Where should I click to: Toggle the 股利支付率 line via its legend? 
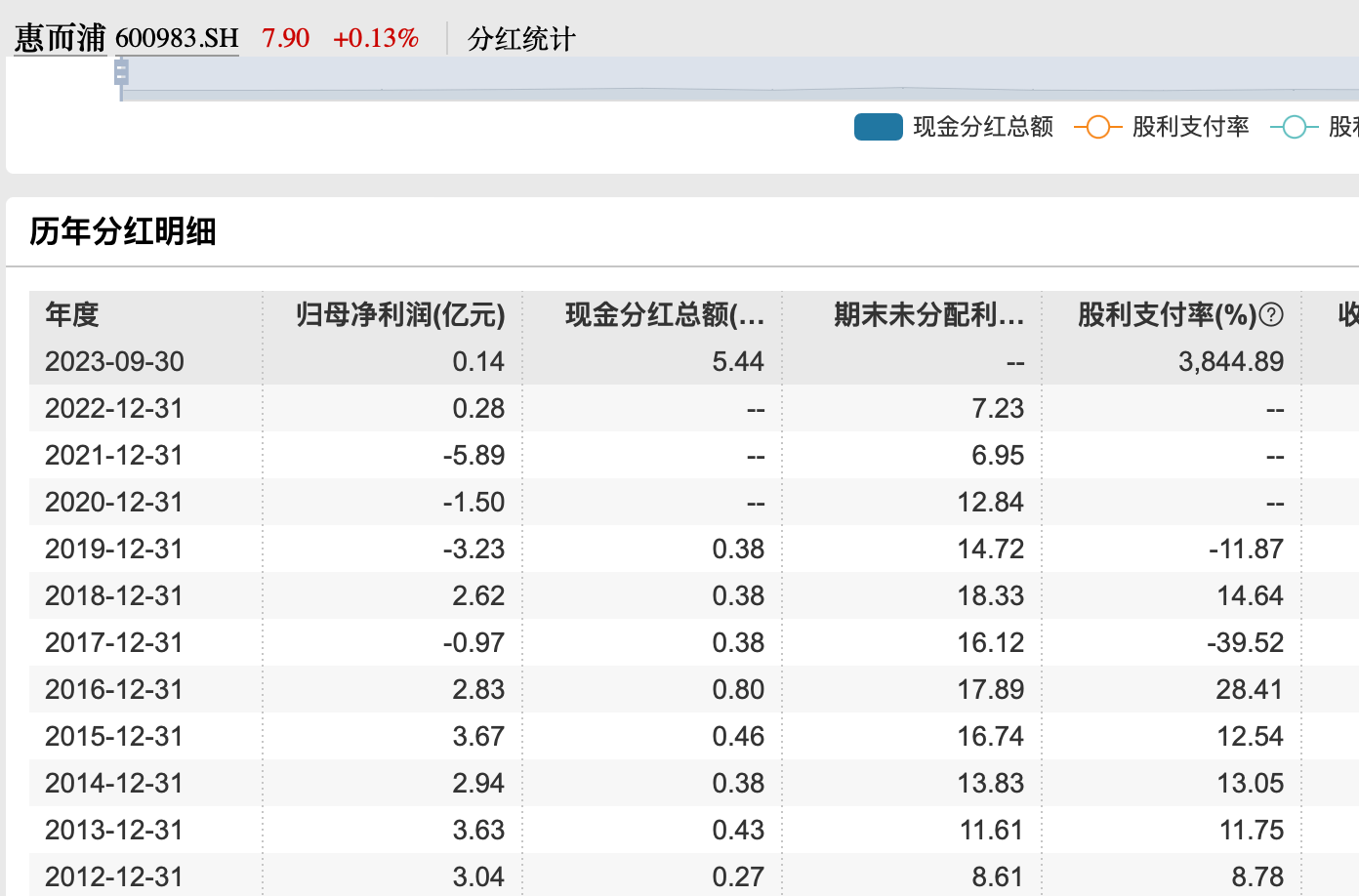point(1192,127)
